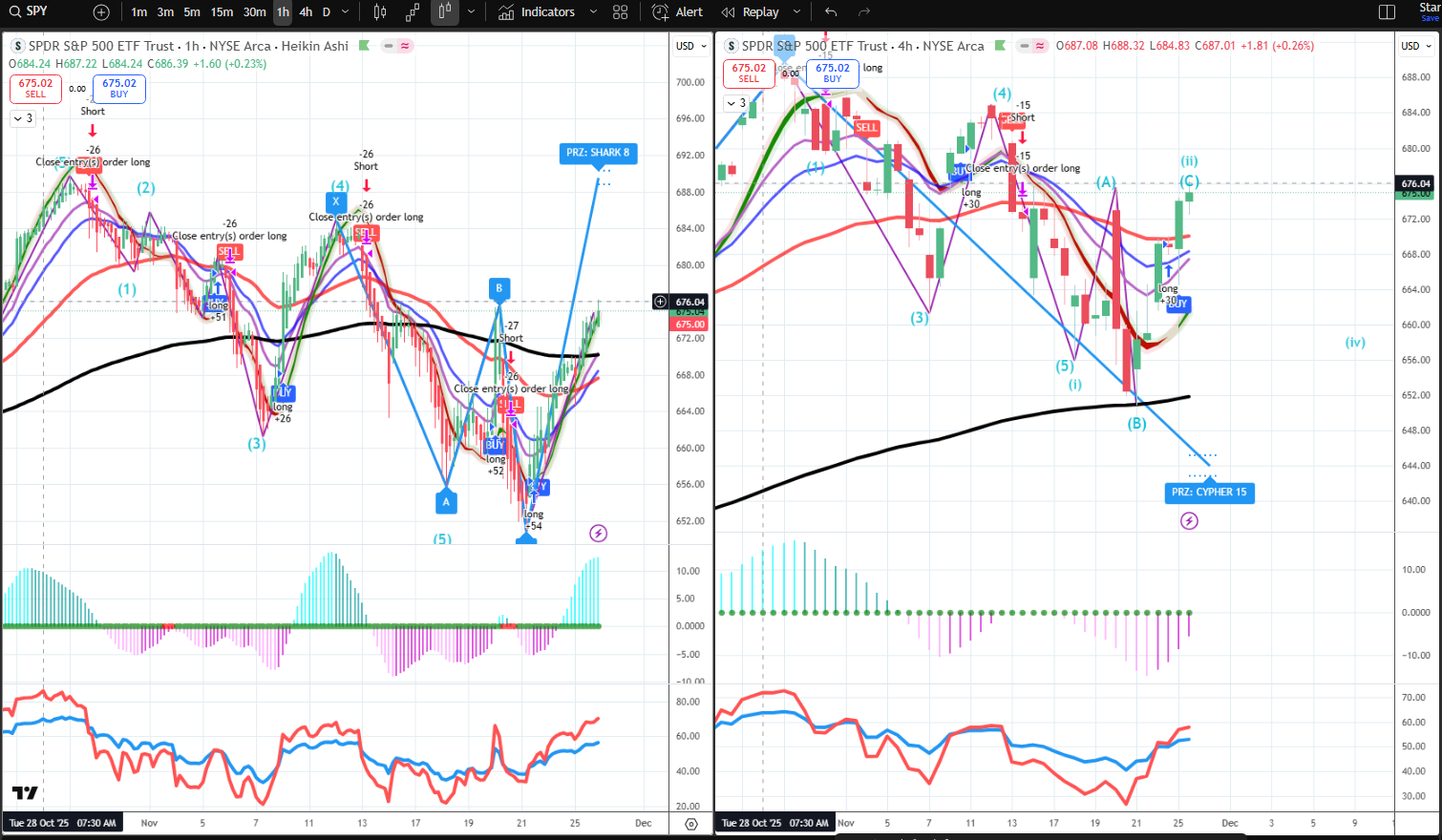Toggle the grey dash pill on 1h chart

click(x=389, y=46)
